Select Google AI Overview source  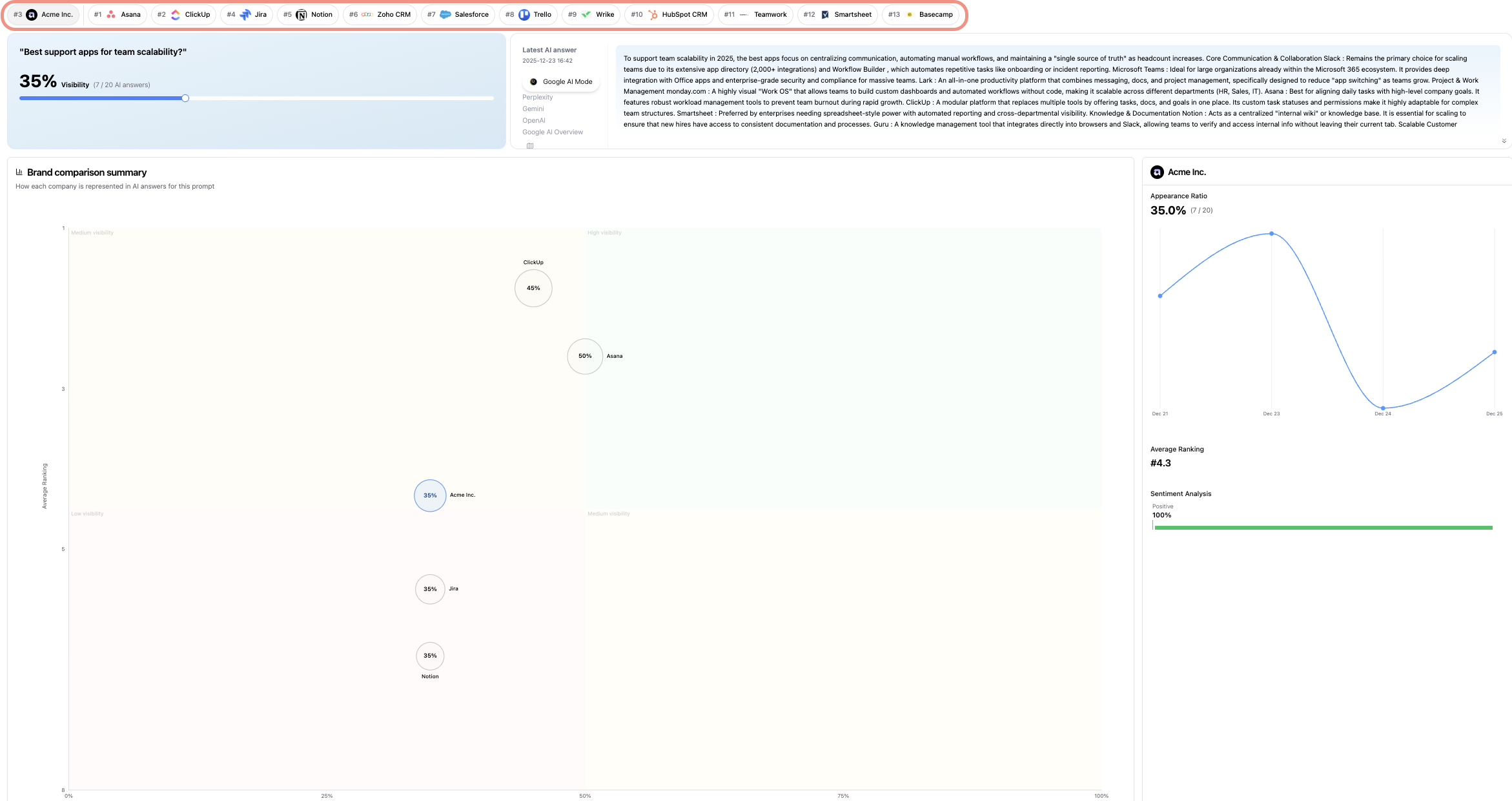click(x=552, y=132)
